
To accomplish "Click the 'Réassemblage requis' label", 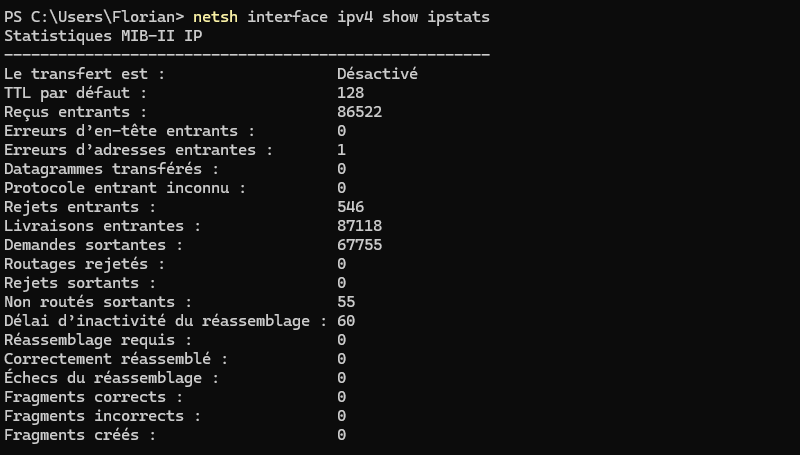I will pyautogui.click(x=98, y=340).
